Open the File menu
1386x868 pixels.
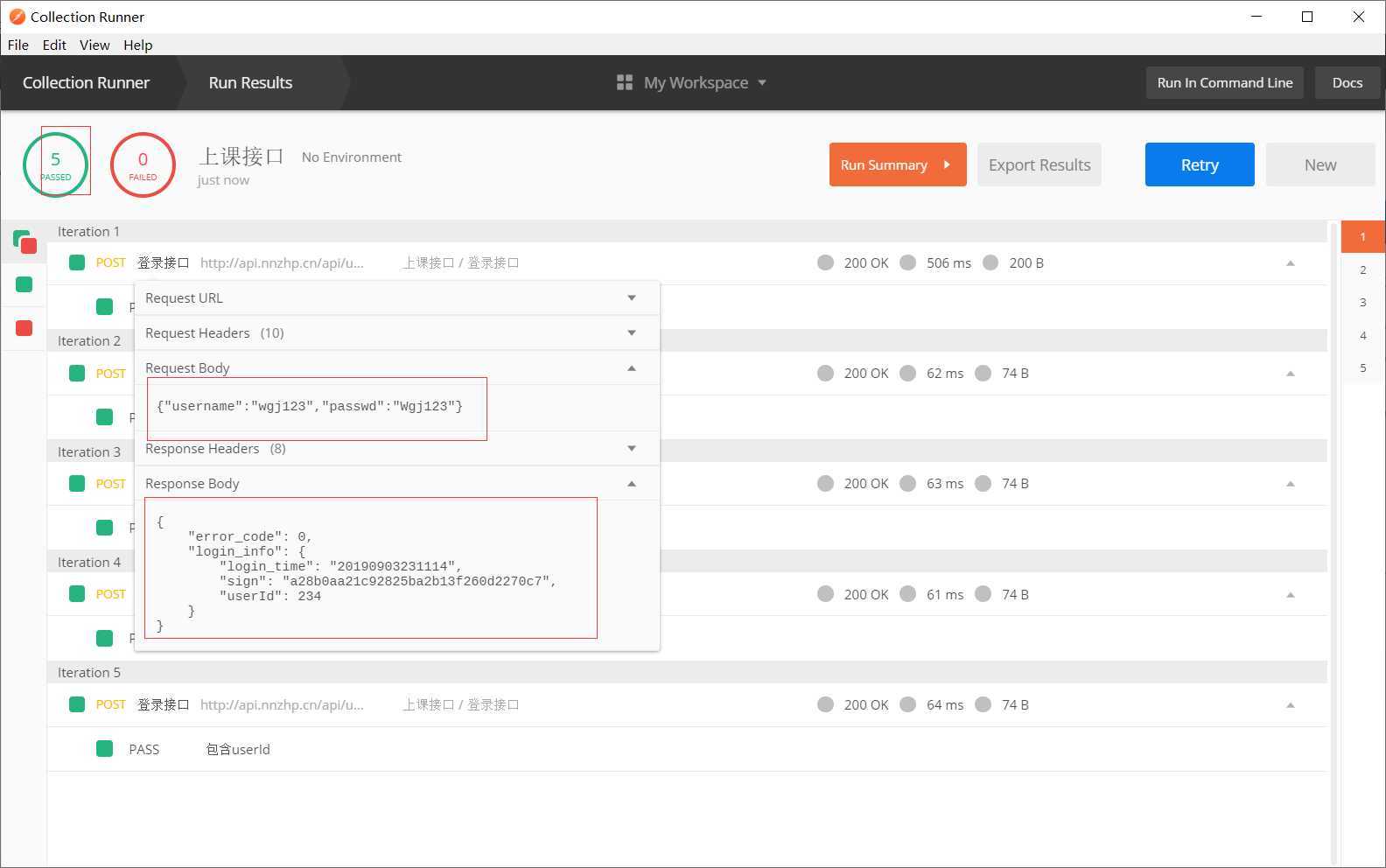pyautogui.click(x=18, y=45)
